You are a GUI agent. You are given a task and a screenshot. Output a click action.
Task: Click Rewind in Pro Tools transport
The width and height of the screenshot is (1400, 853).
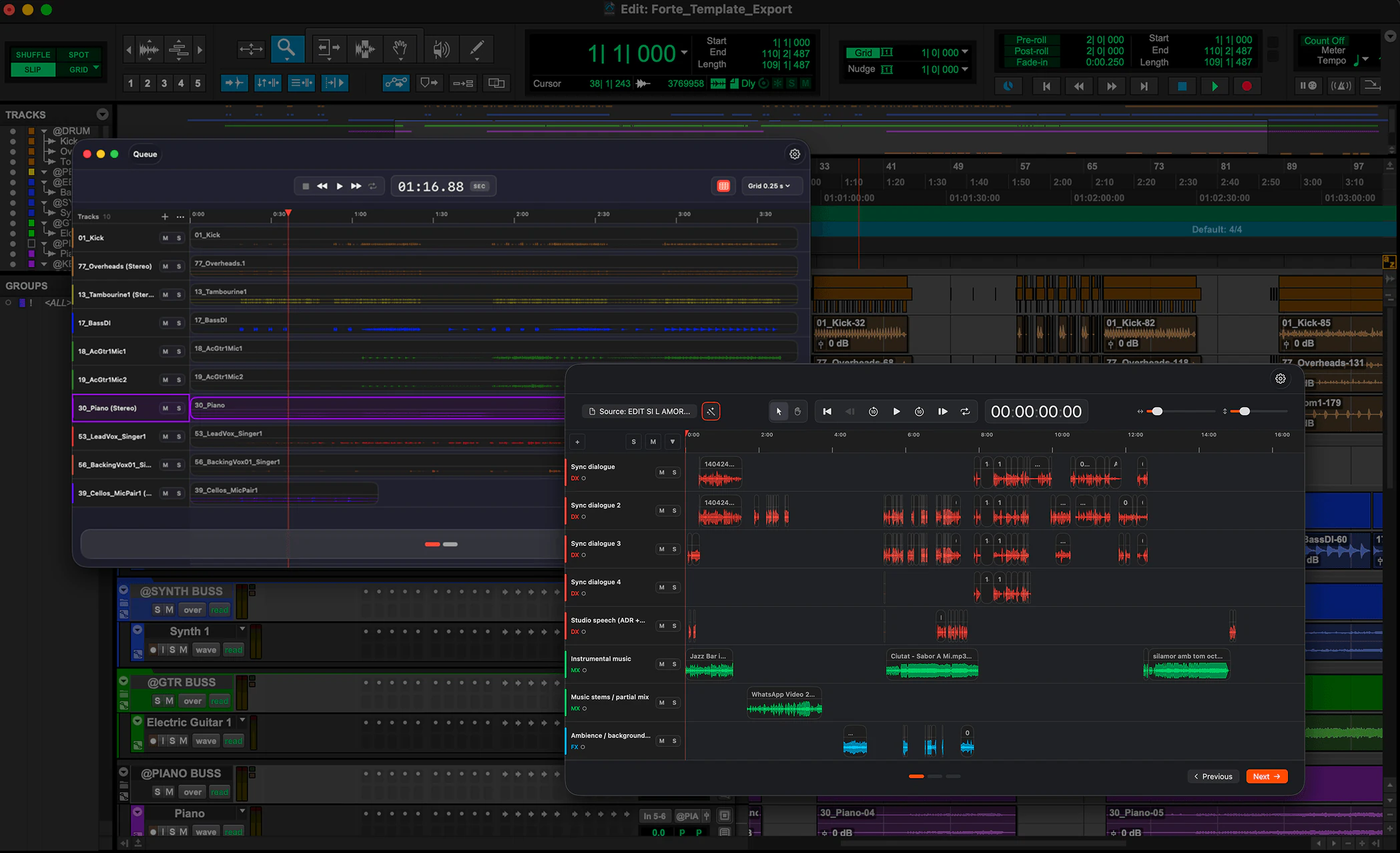pyautogui.click(x=1078, y=86)
